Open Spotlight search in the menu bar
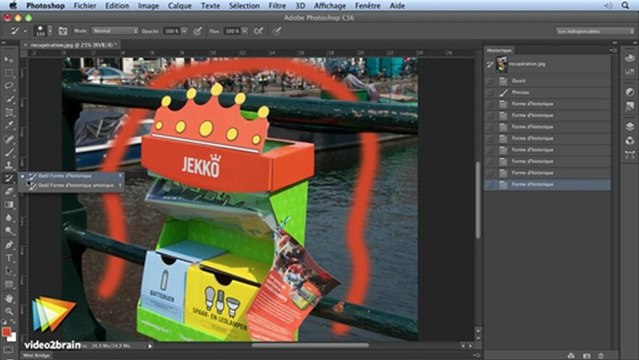The height and width of the screenshot is (360, 639). pos(625,5)
